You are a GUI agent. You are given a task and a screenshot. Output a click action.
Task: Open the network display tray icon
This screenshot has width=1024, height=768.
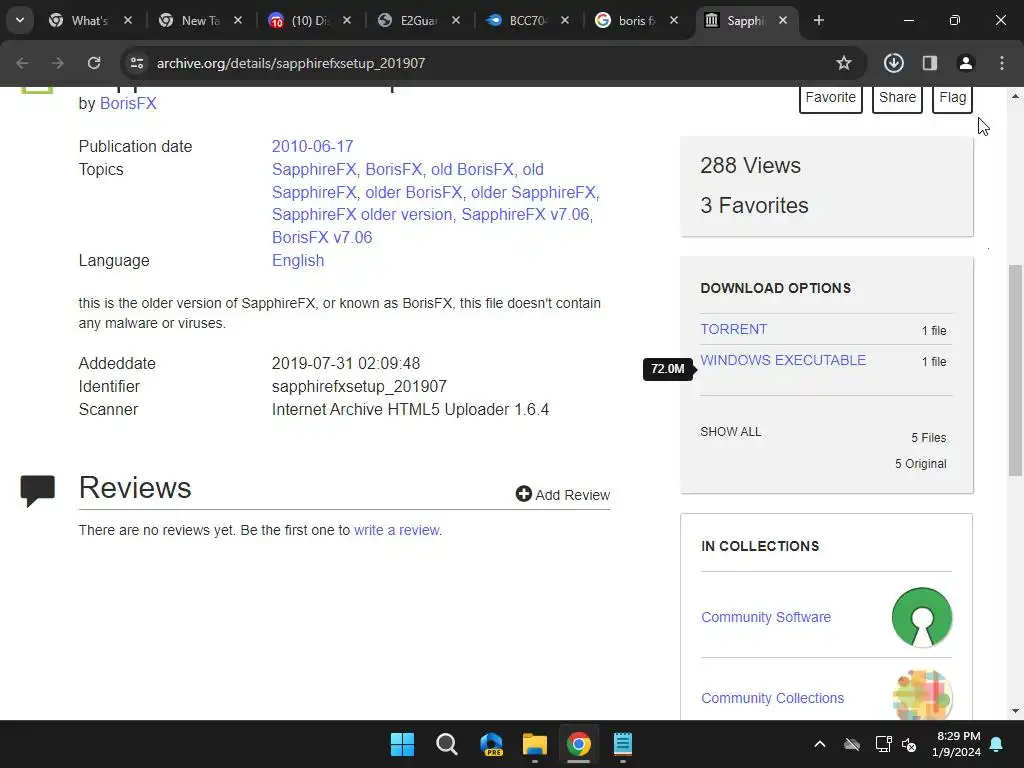884,744
